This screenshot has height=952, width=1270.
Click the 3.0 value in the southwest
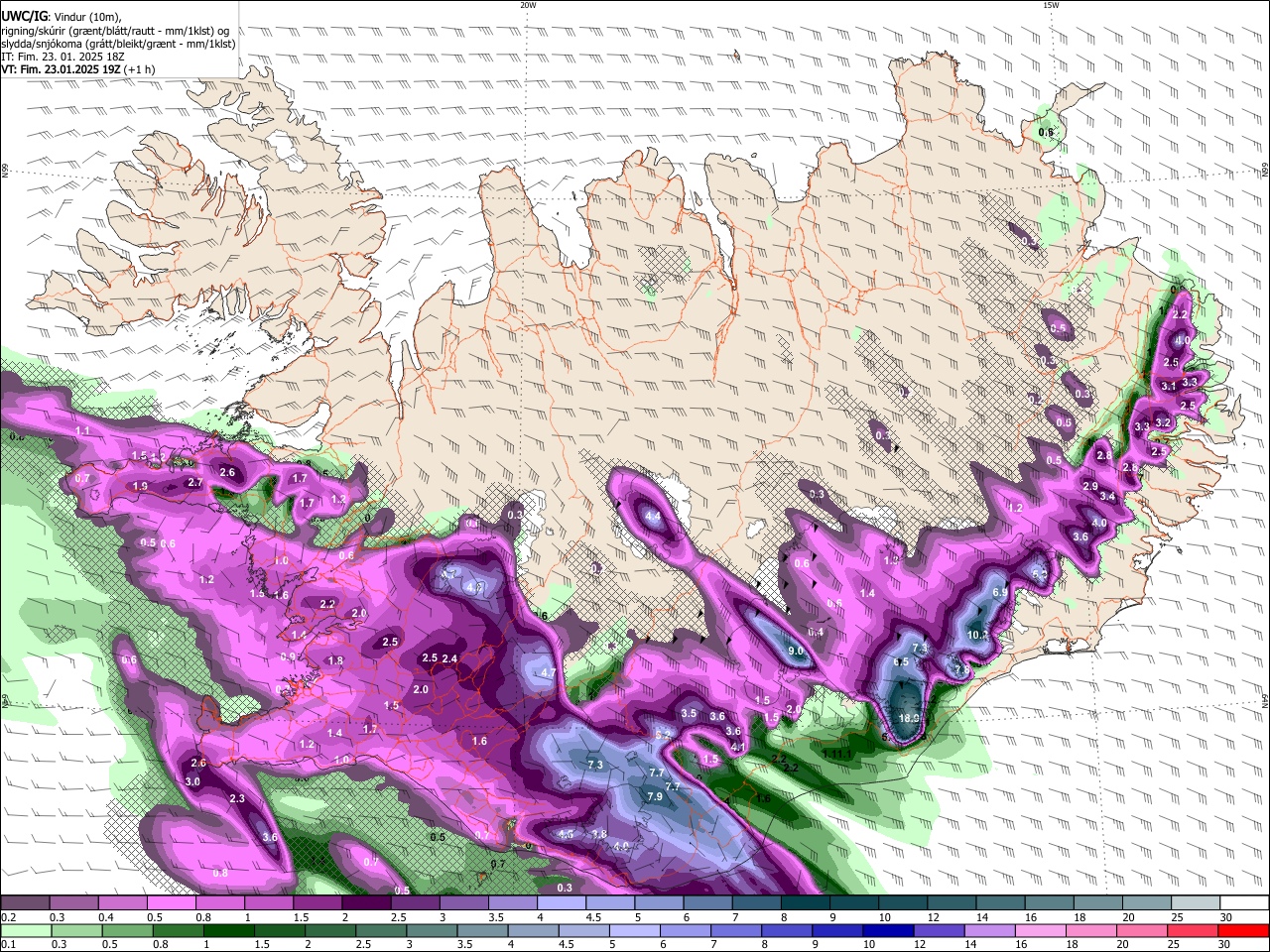click(x=192, y=781)
